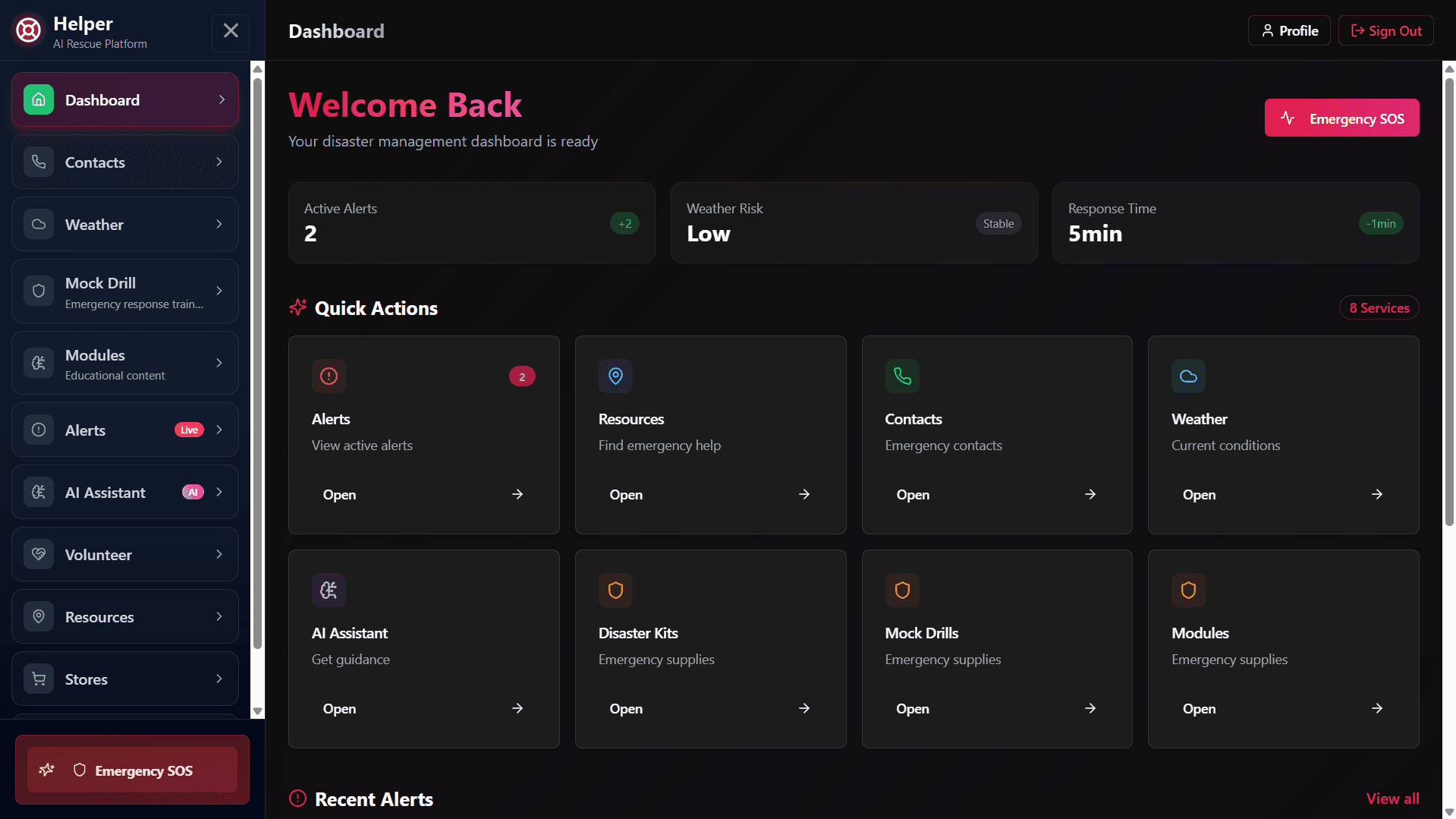
Task: Open the Alerts quick action card
Action: [x=424, y=435]
